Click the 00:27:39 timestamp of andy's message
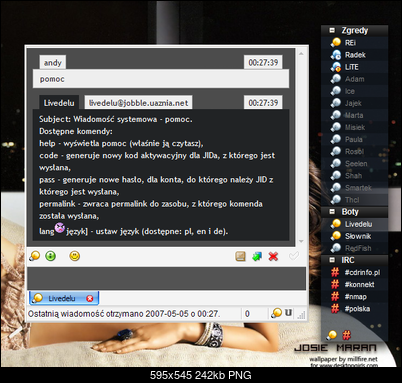 (263, 62)
